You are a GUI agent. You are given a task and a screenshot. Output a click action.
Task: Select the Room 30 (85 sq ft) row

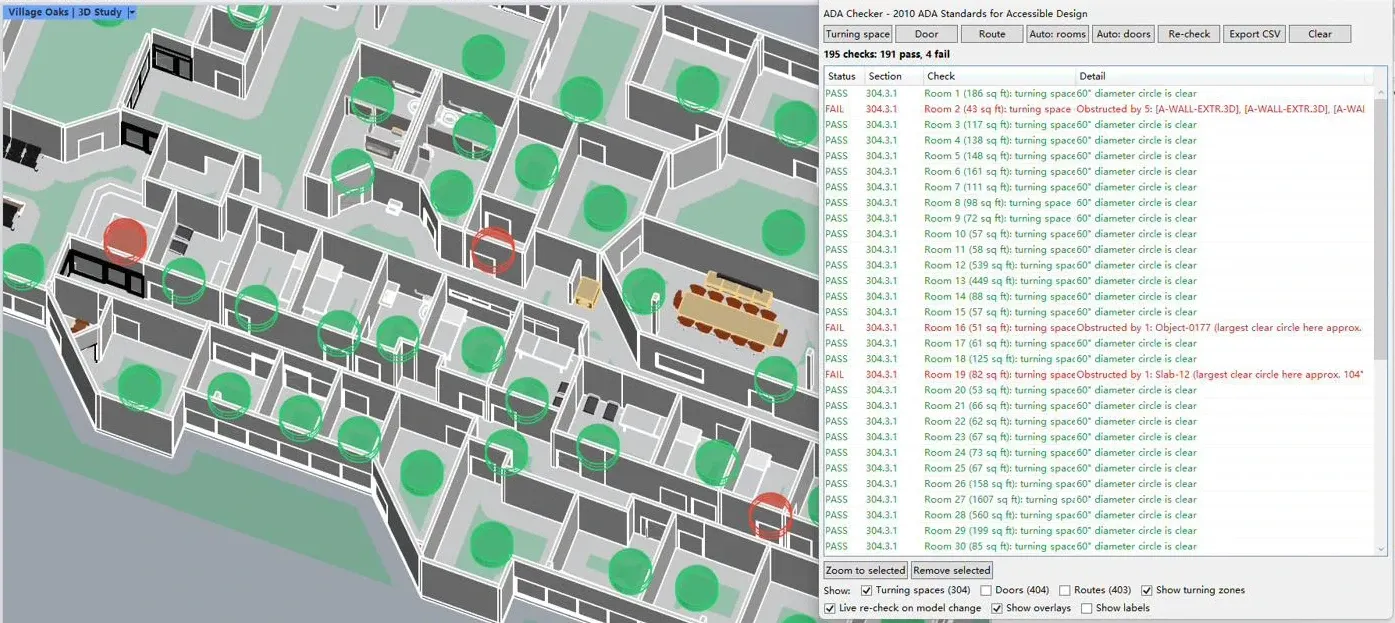click(x=1099, y=546)
